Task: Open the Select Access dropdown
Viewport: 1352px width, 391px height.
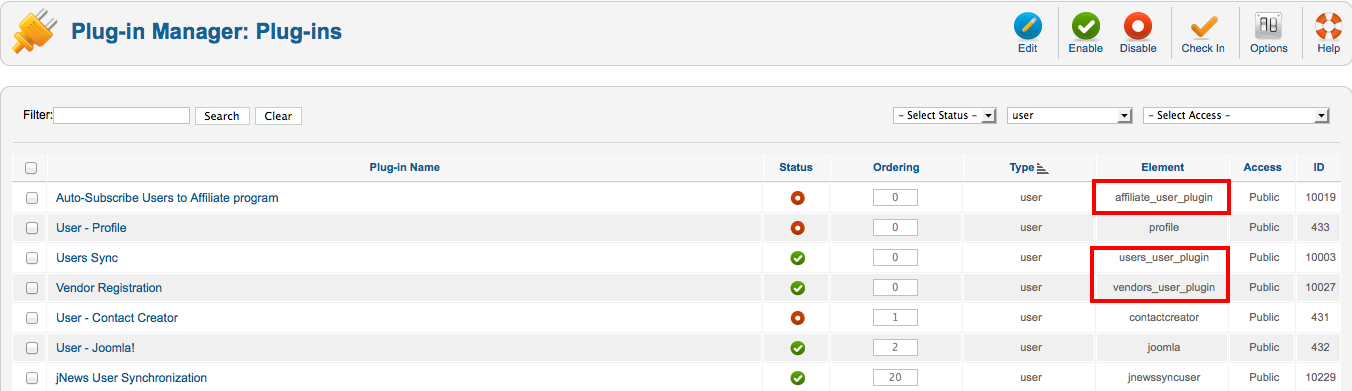Action: pos(1236,116)
